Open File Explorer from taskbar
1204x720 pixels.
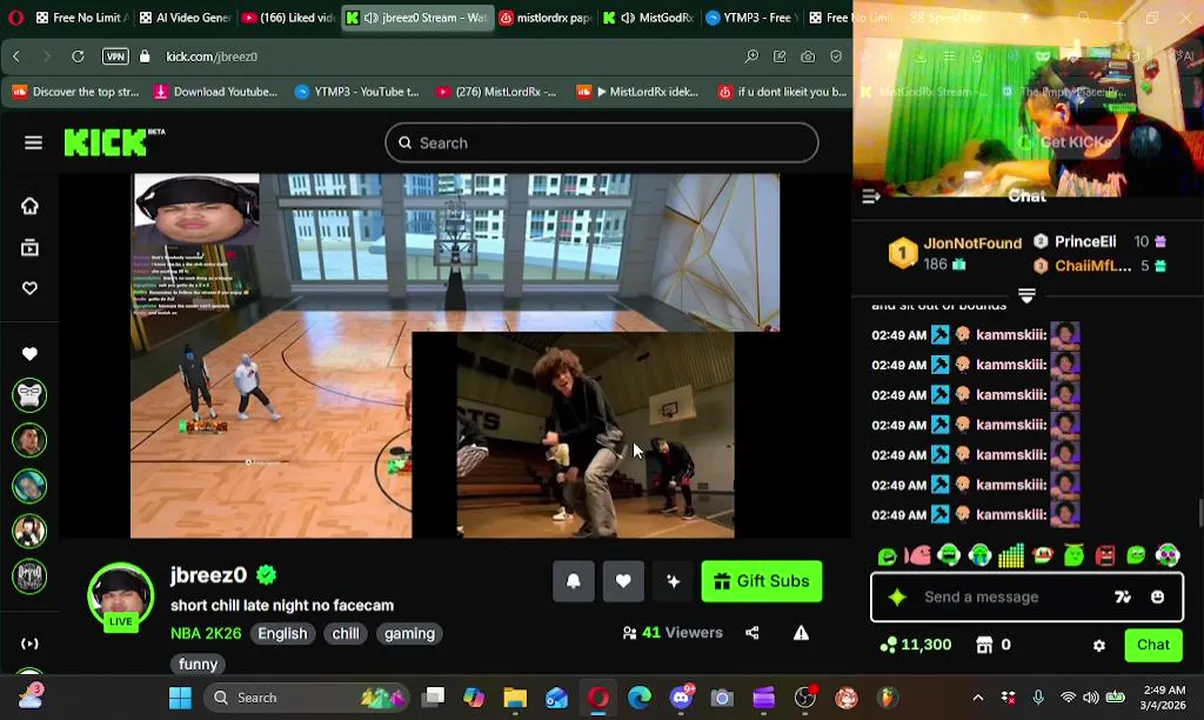(515, 698)
